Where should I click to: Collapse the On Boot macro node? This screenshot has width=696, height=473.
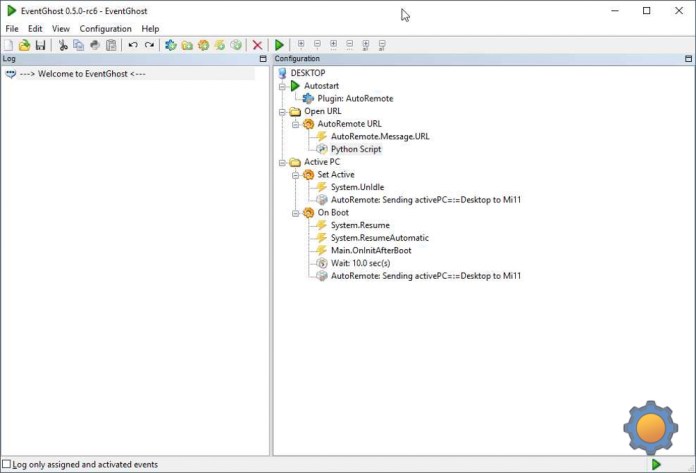(295, 213)
